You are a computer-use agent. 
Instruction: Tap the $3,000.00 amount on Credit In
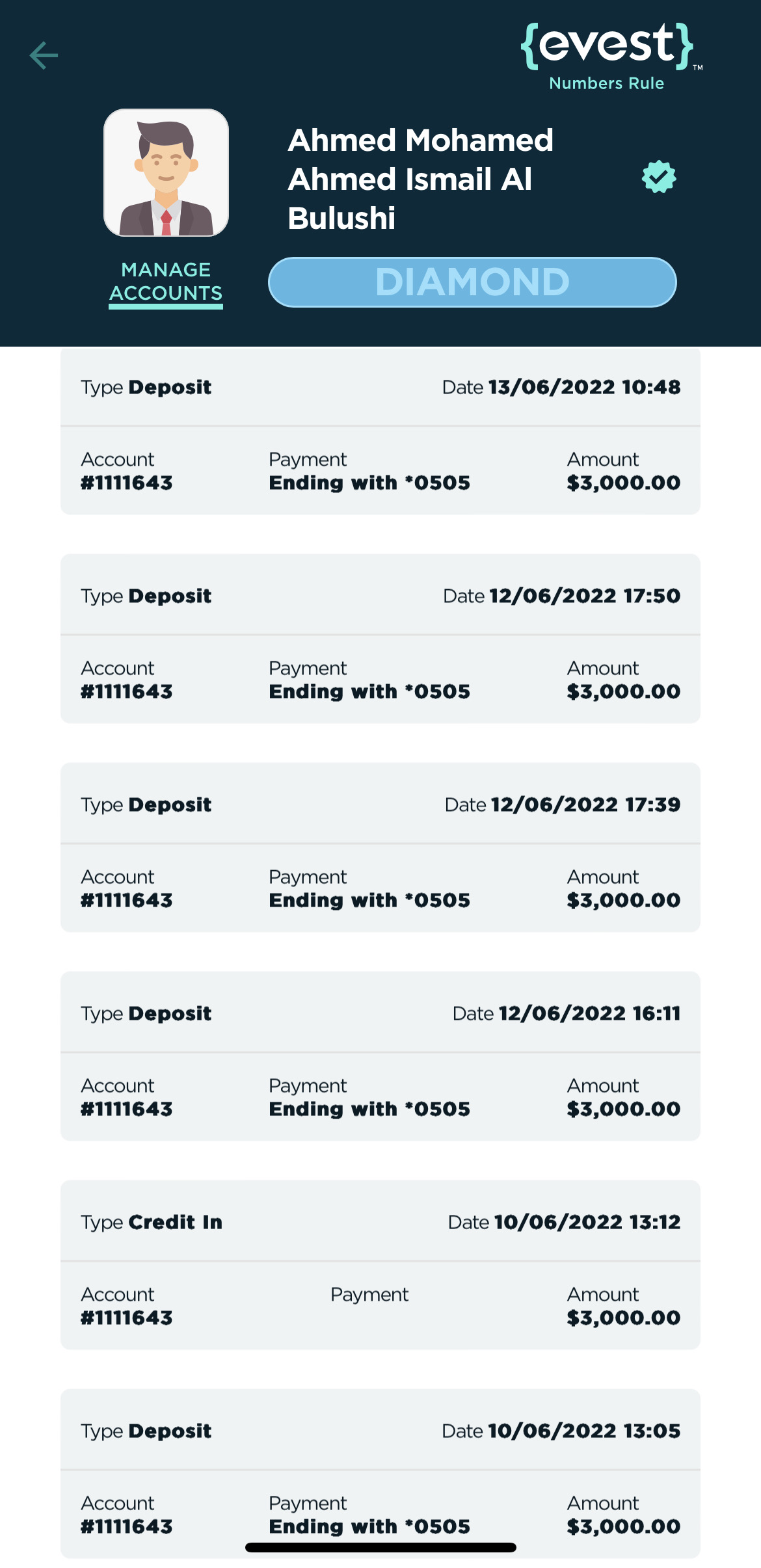[623, 1318]
